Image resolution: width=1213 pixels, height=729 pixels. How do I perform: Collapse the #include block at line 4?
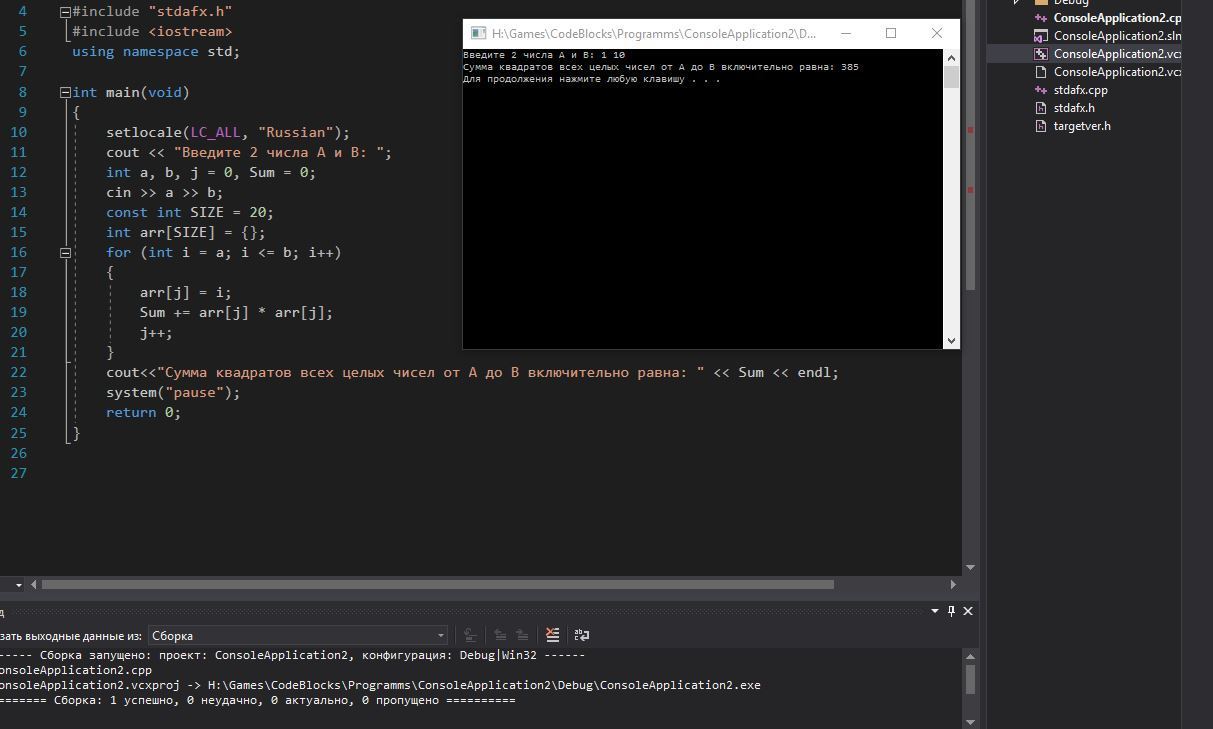pos(65,12)
